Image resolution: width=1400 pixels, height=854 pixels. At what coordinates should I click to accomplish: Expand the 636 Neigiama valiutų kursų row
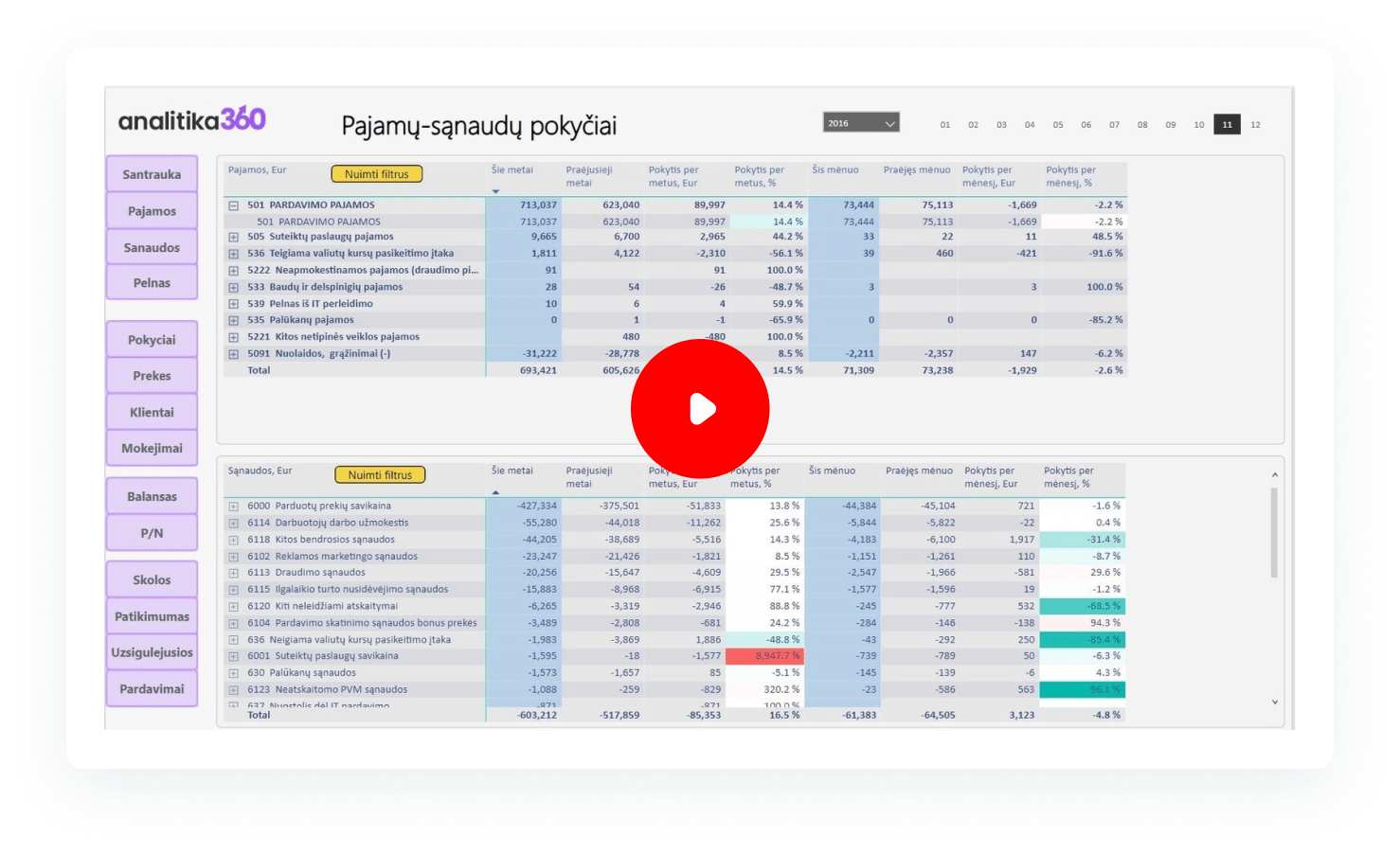[233, 640]
